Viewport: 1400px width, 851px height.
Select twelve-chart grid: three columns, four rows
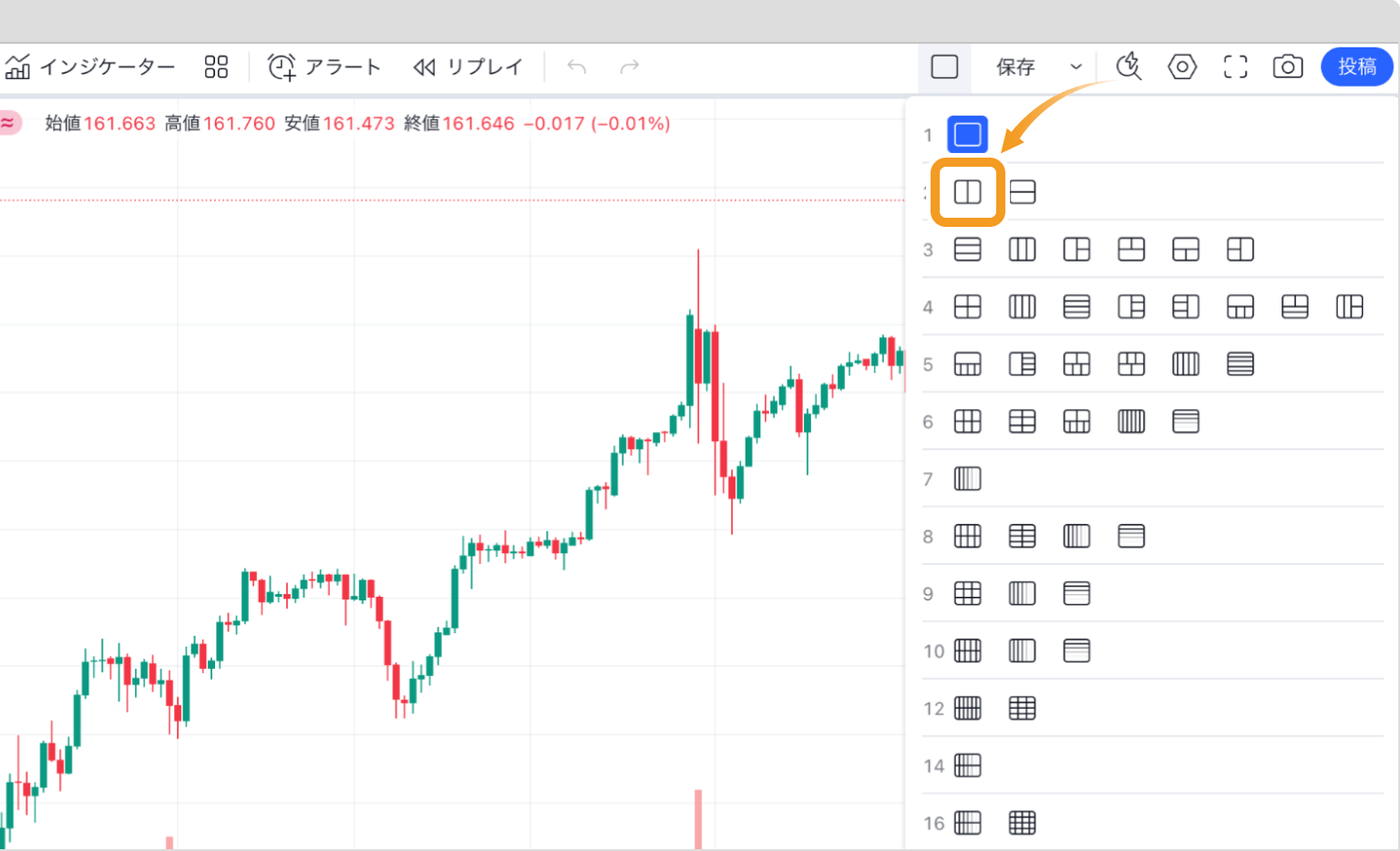(x=1023, y=709)
